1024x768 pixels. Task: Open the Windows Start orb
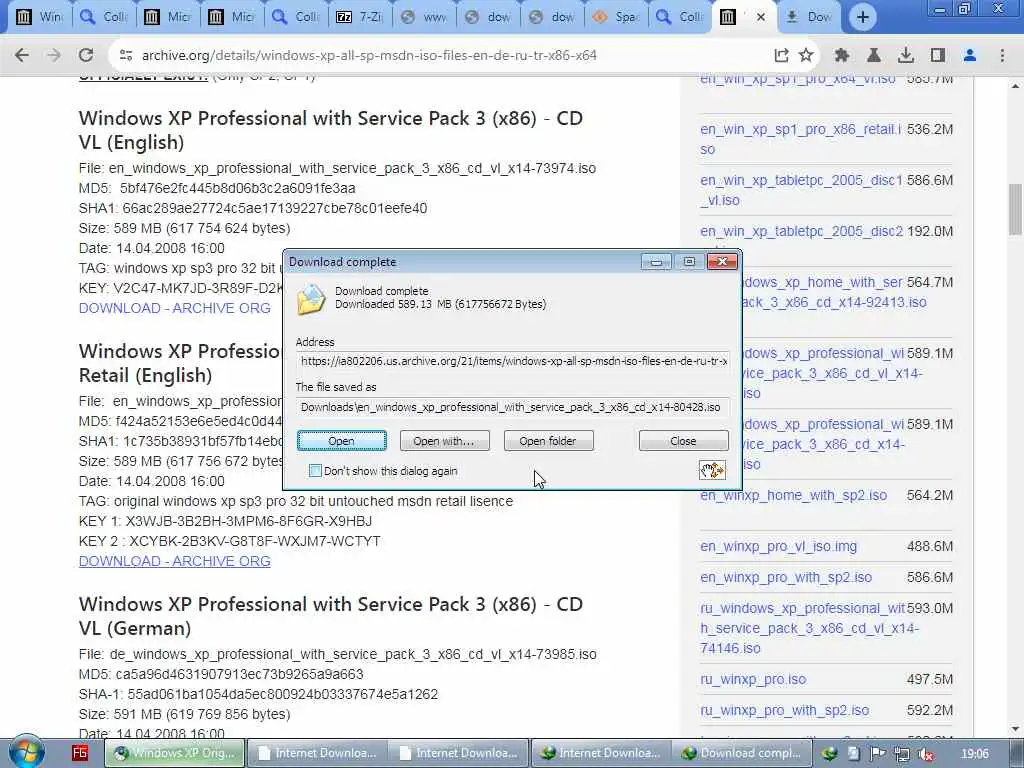point(27,751)
